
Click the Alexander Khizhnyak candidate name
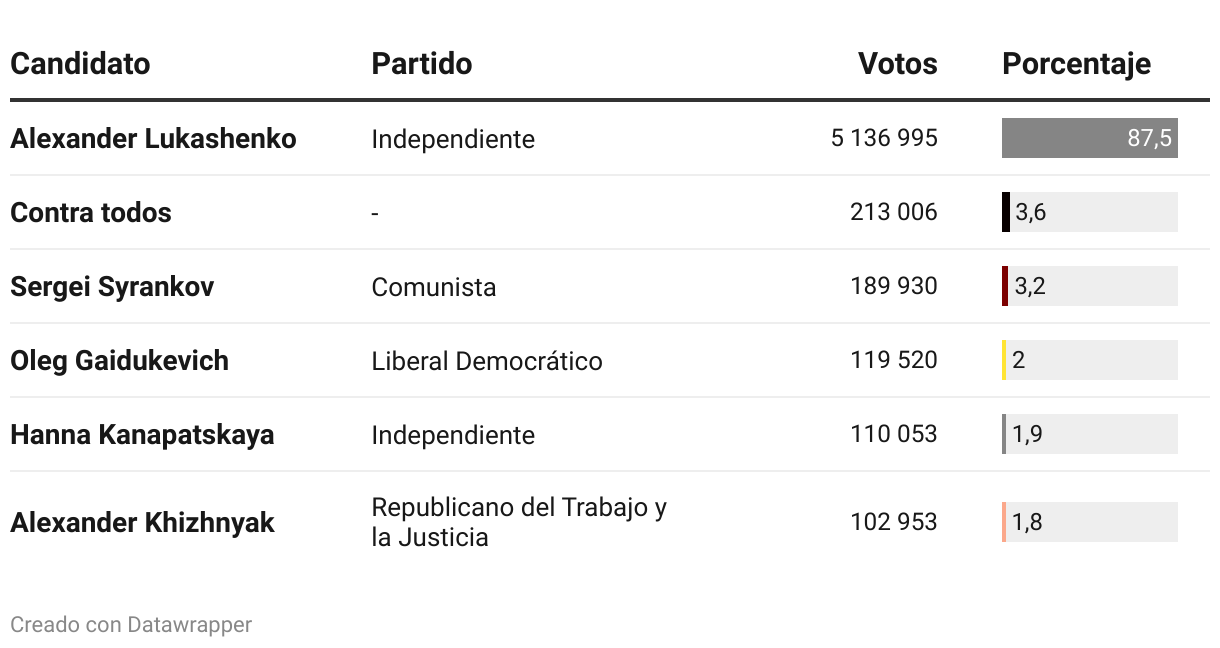[142, 522]
